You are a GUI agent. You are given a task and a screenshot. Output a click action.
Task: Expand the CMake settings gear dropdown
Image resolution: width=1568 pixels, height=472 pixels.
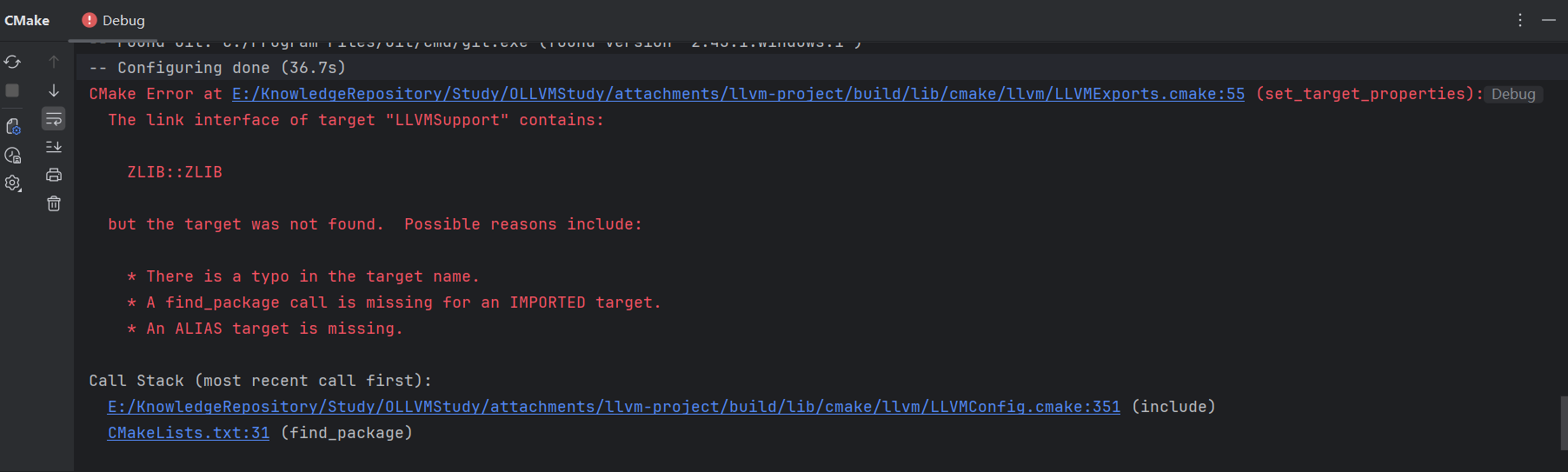12,183
